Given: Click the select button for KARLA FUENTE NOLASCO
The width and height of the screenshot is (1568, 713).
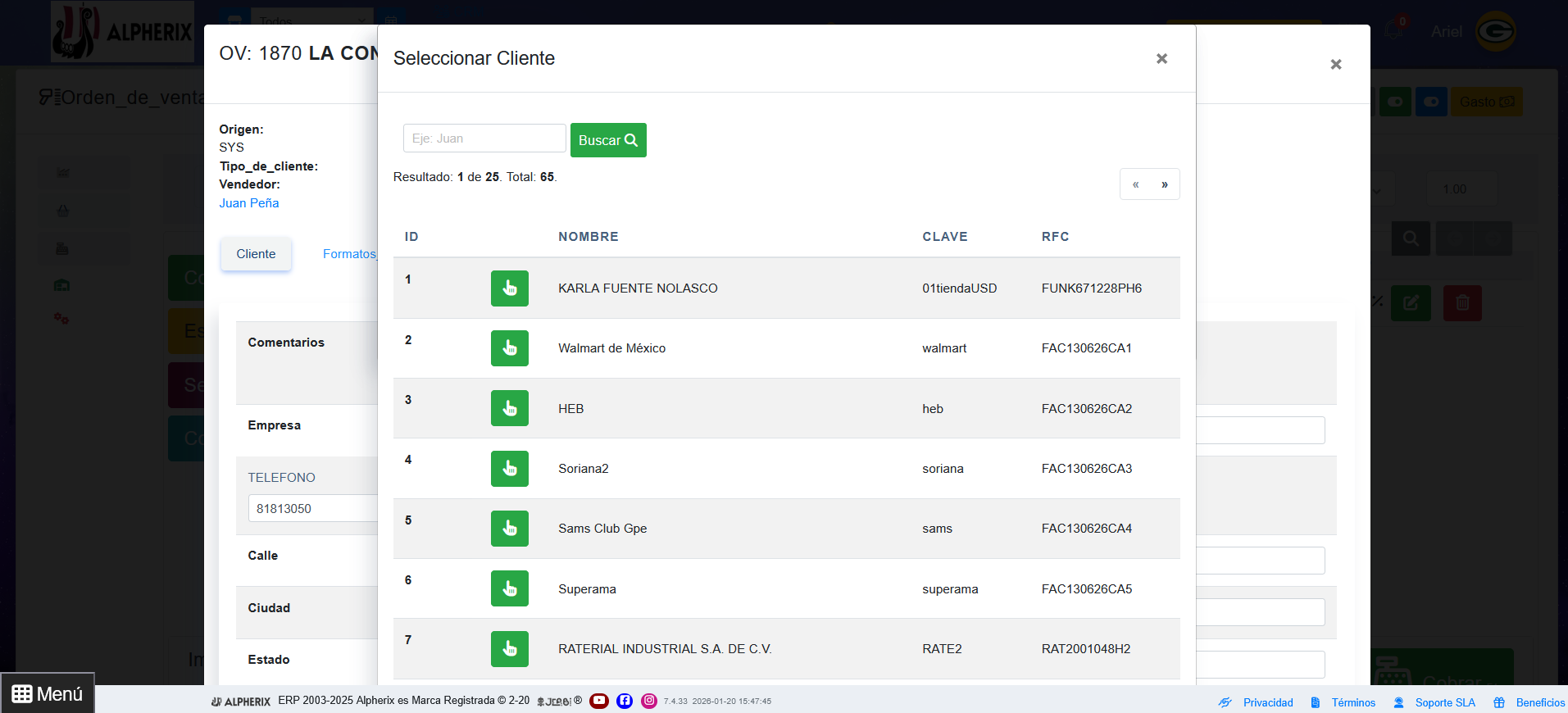Looking at the screenshot, I should click(x=509, y=288).
